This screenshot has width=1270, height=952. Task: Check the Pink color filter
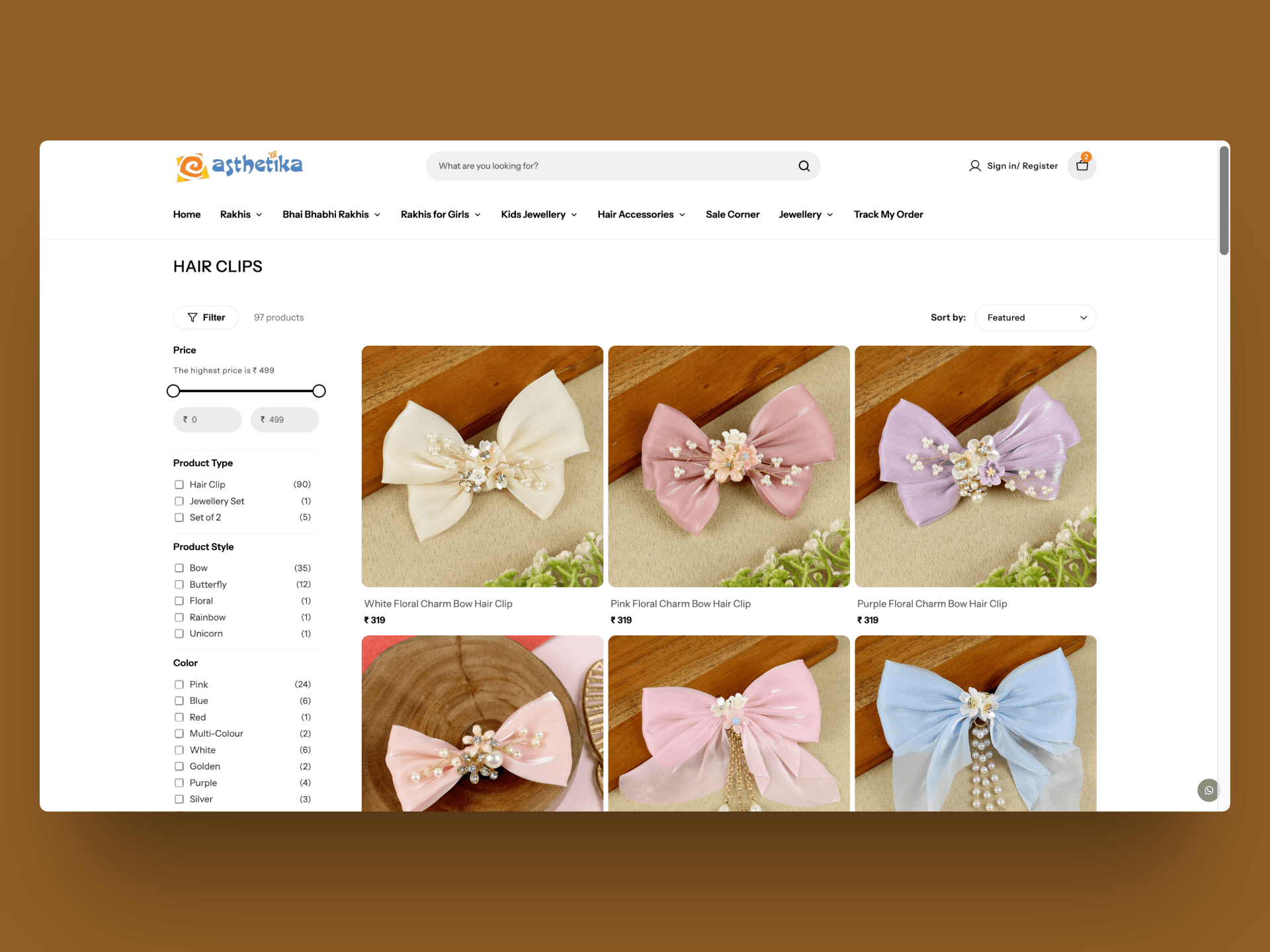179,684
